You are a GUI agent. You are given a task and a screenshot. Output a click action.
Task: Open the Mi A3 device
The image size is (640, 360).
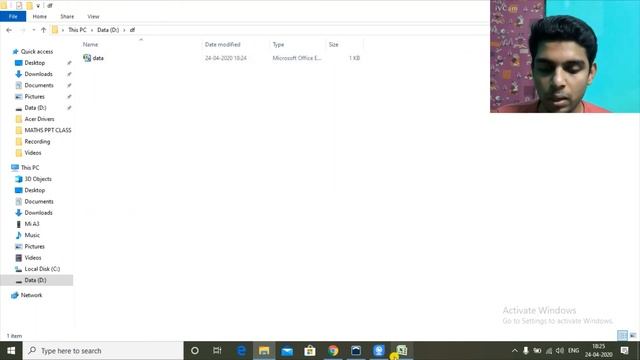point(32,224)
